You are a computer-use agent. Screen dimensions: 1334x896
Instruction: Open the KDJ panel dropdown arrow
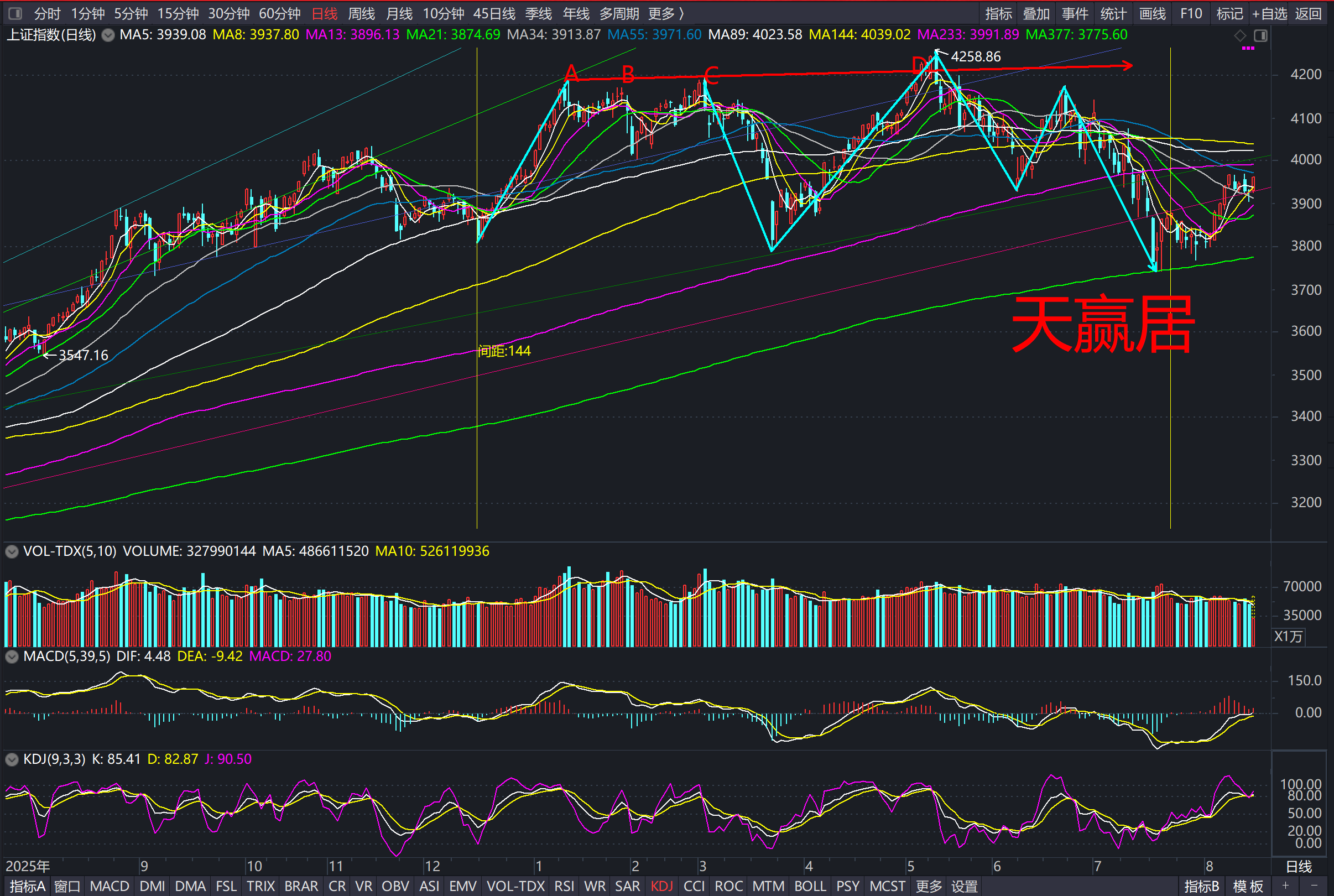(x=12, y=759)
